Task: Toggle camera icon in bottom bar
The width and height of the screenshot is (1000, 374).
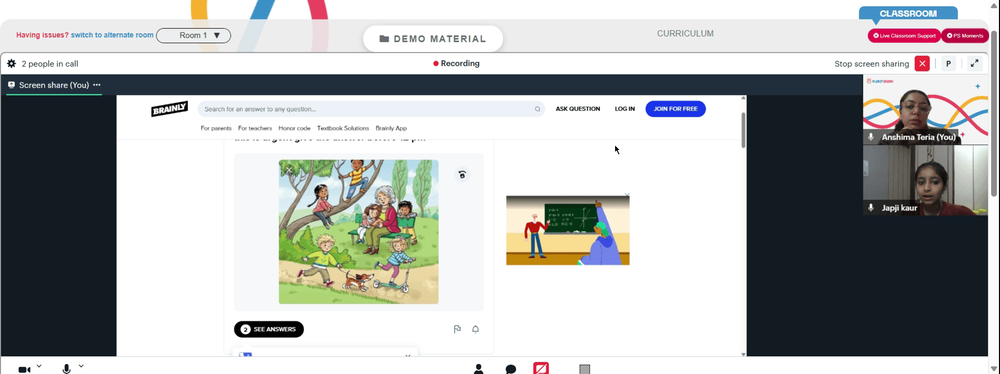Action: [x=24, y=370]
